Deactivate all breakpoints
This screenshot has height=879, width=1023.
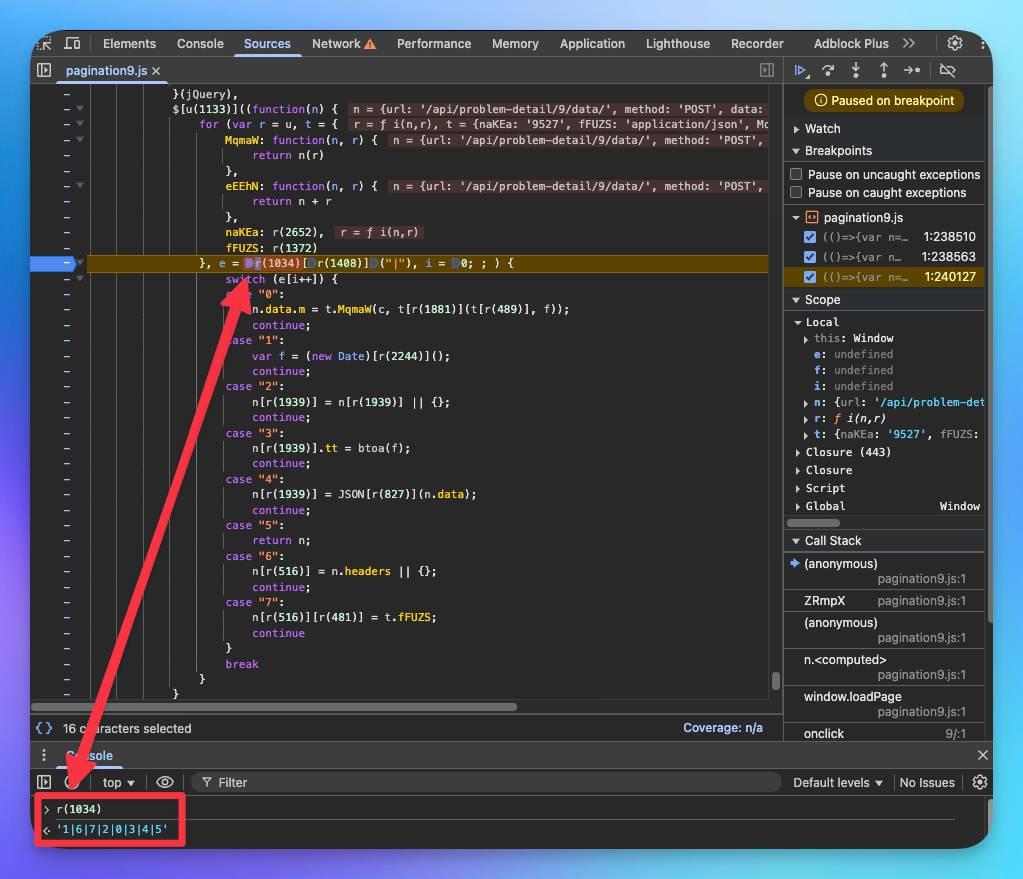tap(947, 70)
